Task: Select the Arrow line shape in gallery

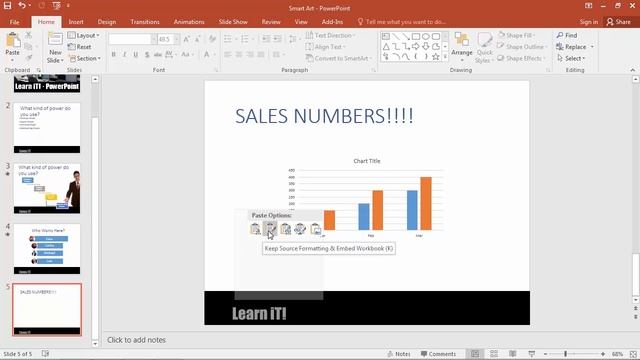Action: (406, 37)
